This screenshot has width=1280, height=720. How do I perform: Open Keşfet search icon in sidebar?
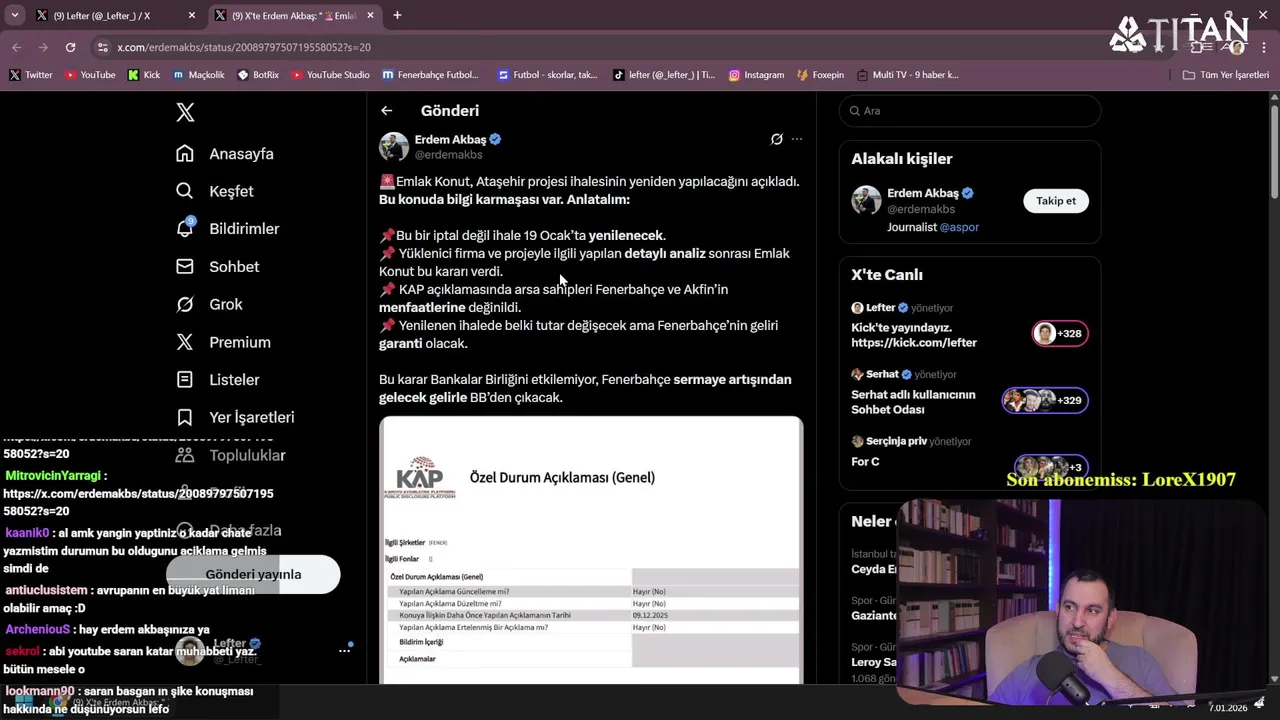(185, 191)
